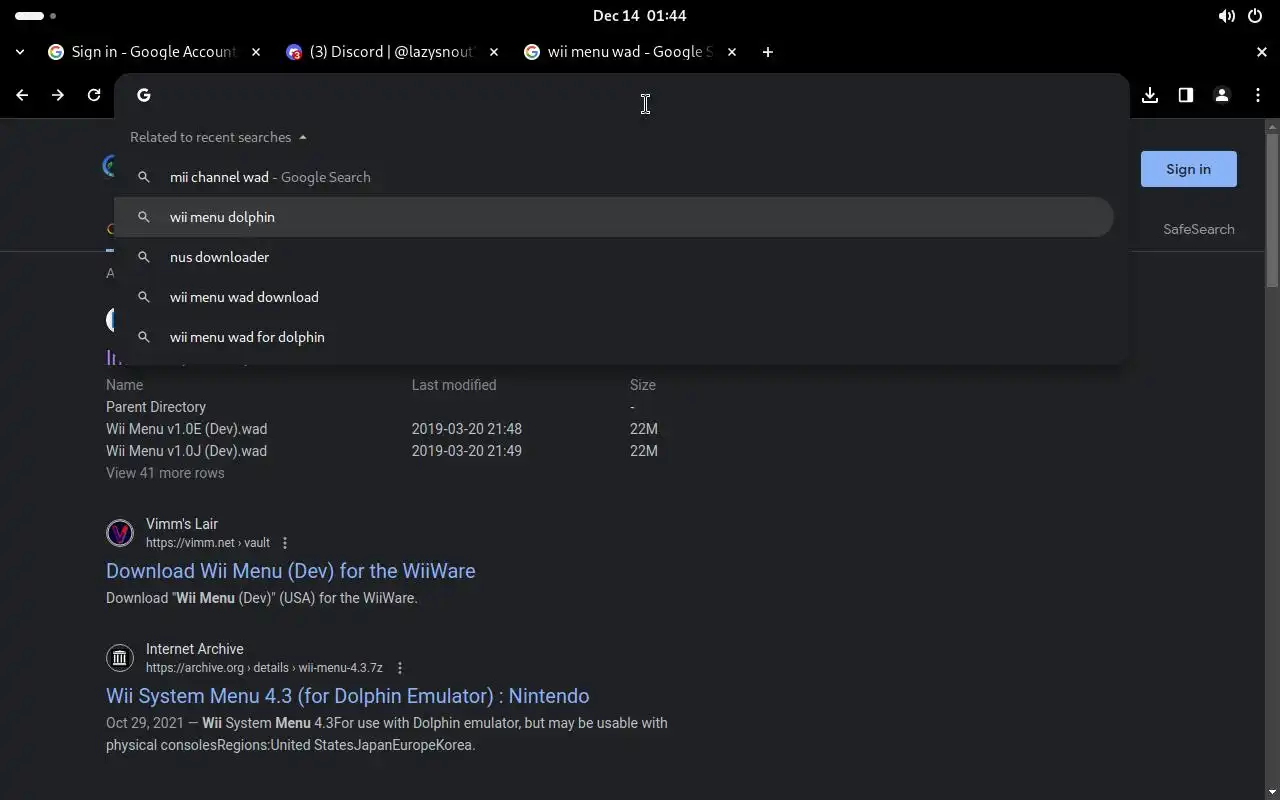Open the system power menu icon

[1255, 16]
